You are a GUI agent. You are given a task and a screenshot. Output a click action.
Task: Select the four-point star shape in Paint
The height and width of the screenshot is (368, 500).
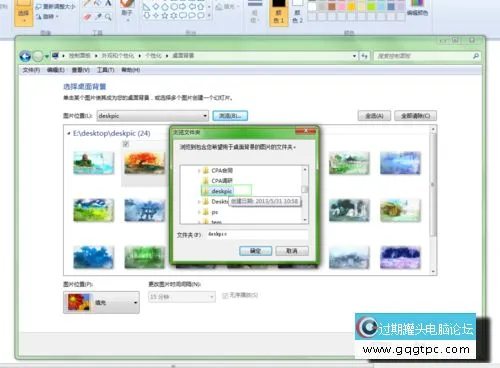coord(156,15)
